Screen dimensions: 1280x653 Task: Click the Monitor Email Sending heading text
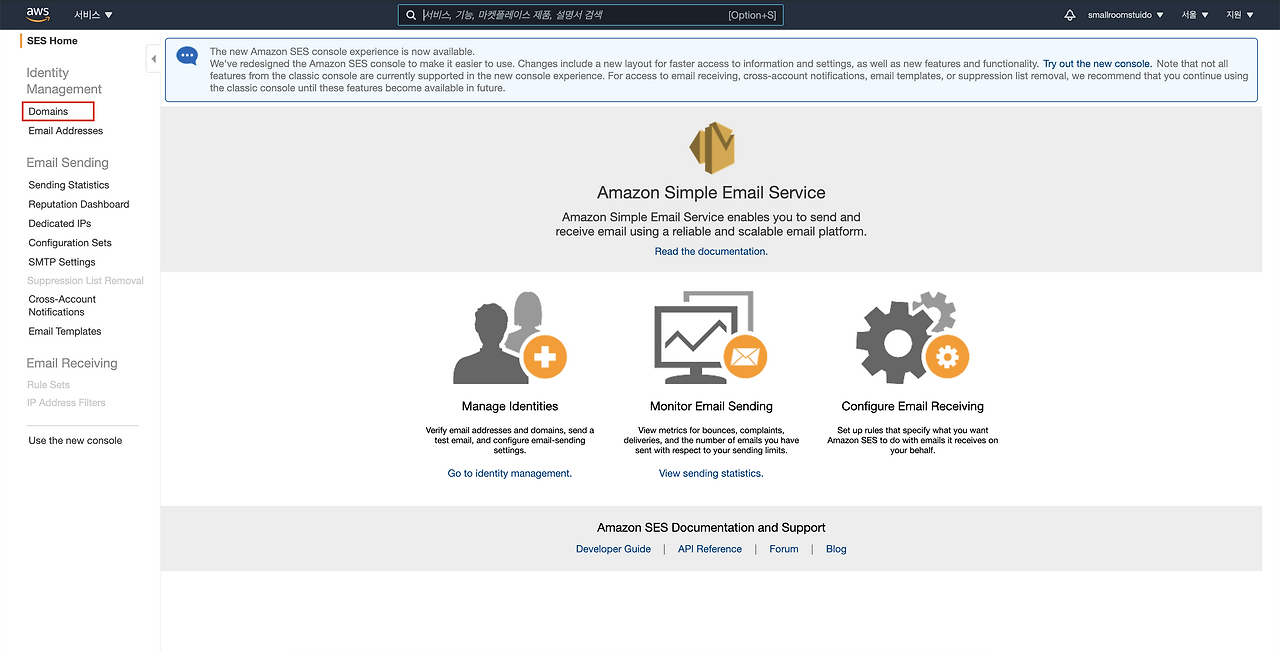[711, 406]
